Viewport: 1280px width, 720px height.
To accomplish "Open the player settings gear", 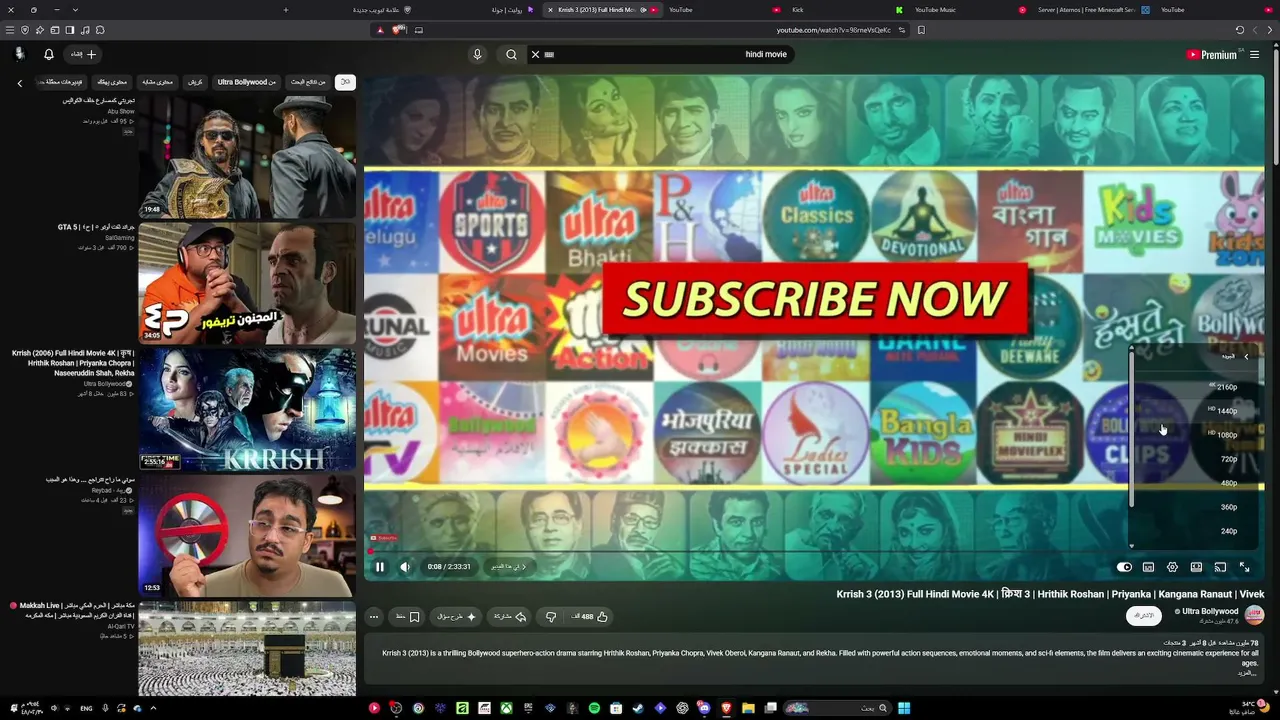I will point(1172,567).
